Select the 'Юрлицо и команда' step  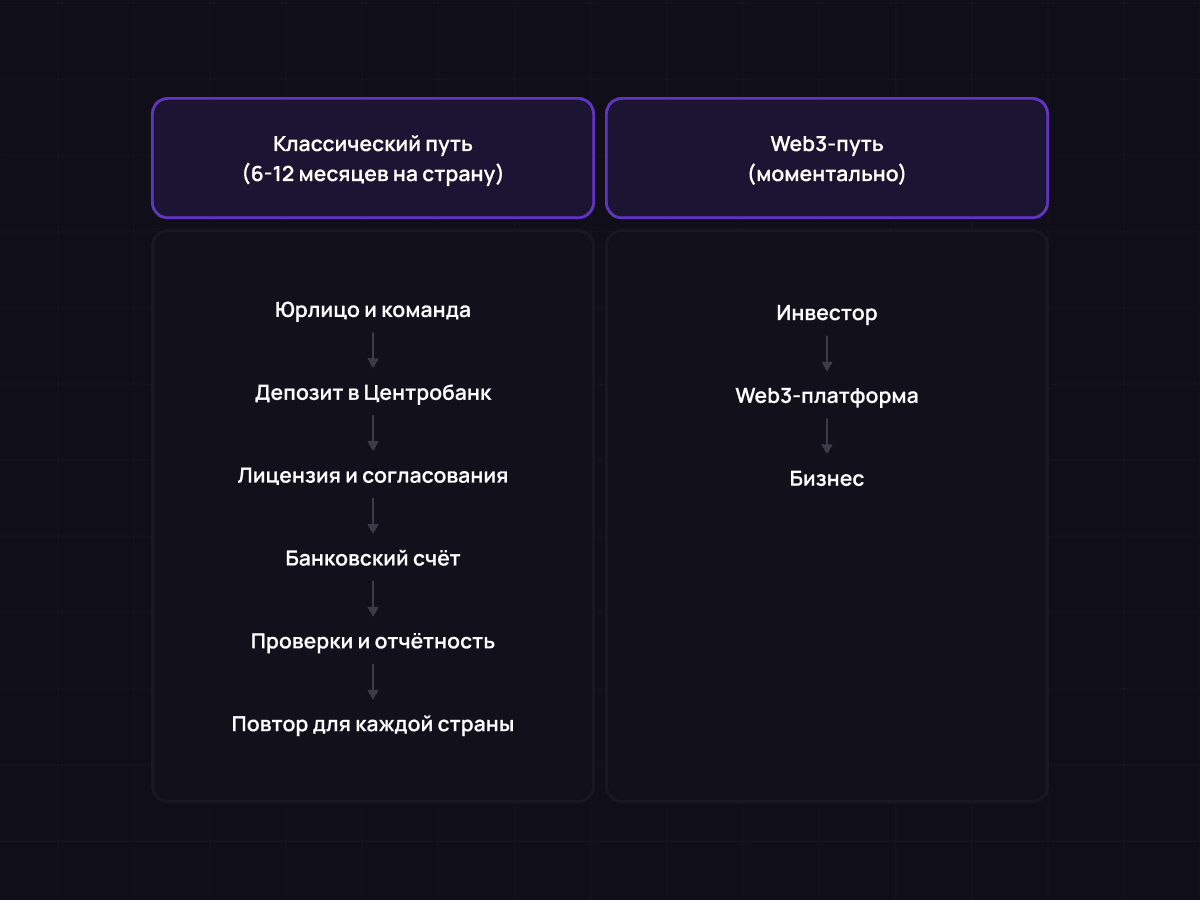[x=372, y=310]
